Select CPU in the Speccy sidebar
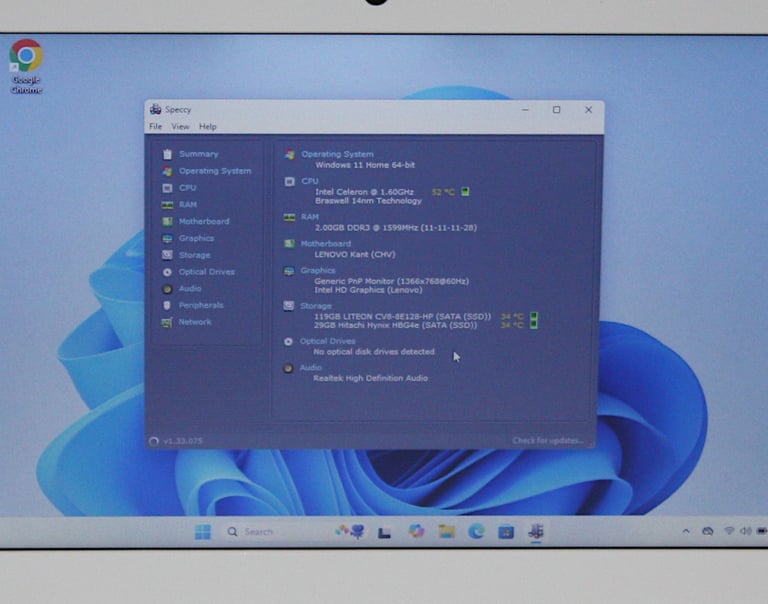 (188, 188)
